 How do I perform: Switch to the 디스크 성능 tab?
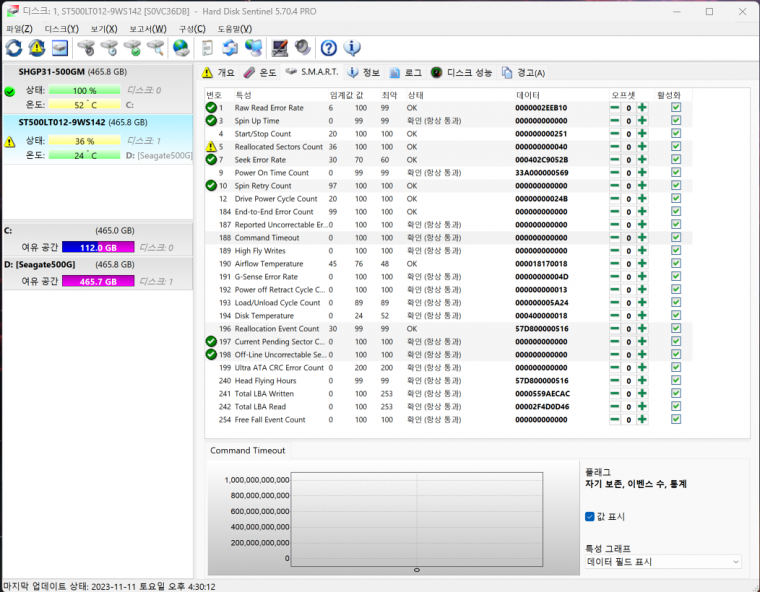pyautogui.click(x=462, y=73)
